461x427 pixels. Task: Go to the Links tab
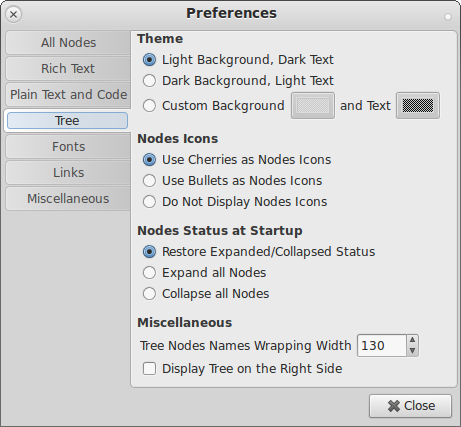[x=68, y=173]
